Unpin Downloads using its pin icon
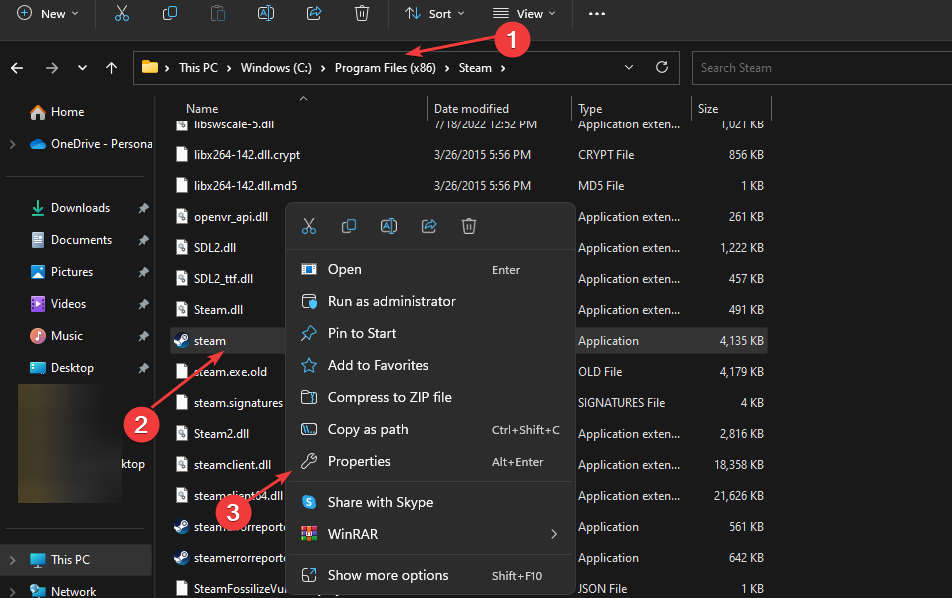 (143, 208)
